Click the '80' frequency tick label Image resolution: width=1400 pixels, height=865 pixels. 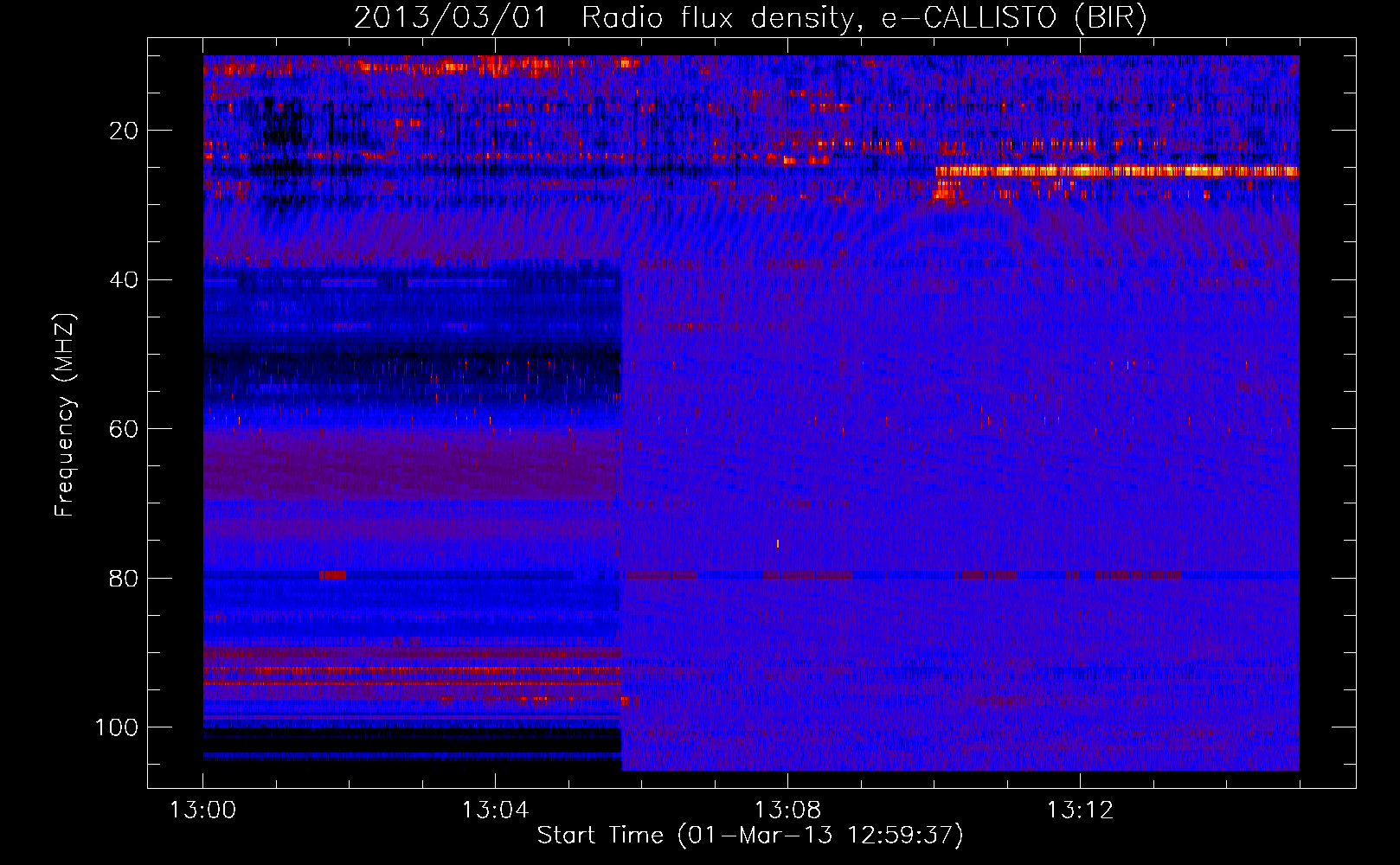pyautogui.click(x=124, y=578)
